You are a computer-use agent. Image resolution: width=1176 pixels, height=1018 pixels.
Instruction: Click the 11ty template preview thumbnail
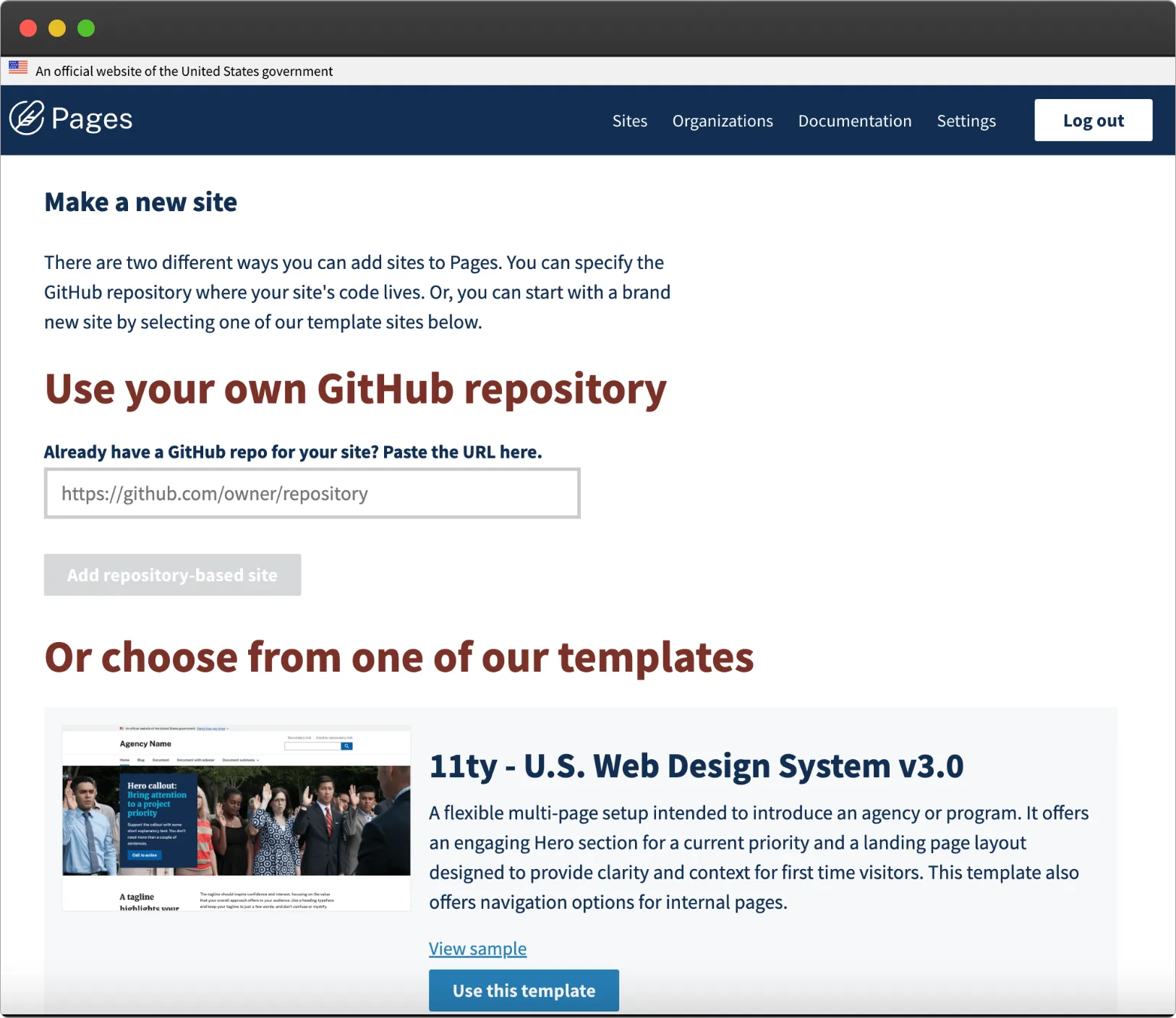tap(237, 818)
